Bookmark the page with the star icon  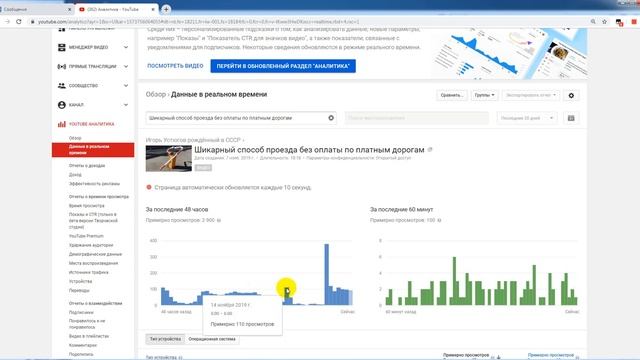[604, 22]
